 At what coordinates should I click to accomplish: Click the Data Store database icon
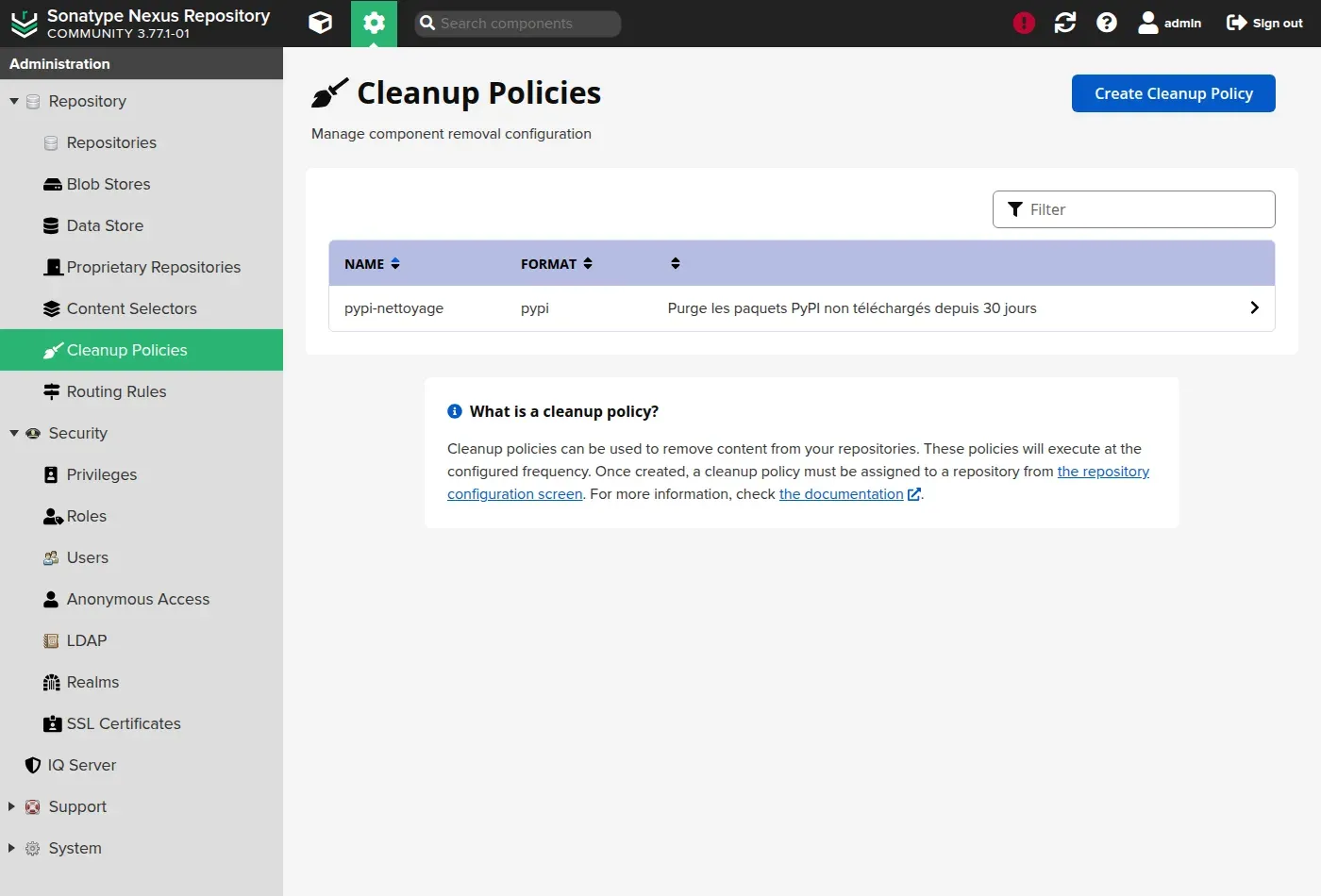[51, 225]
